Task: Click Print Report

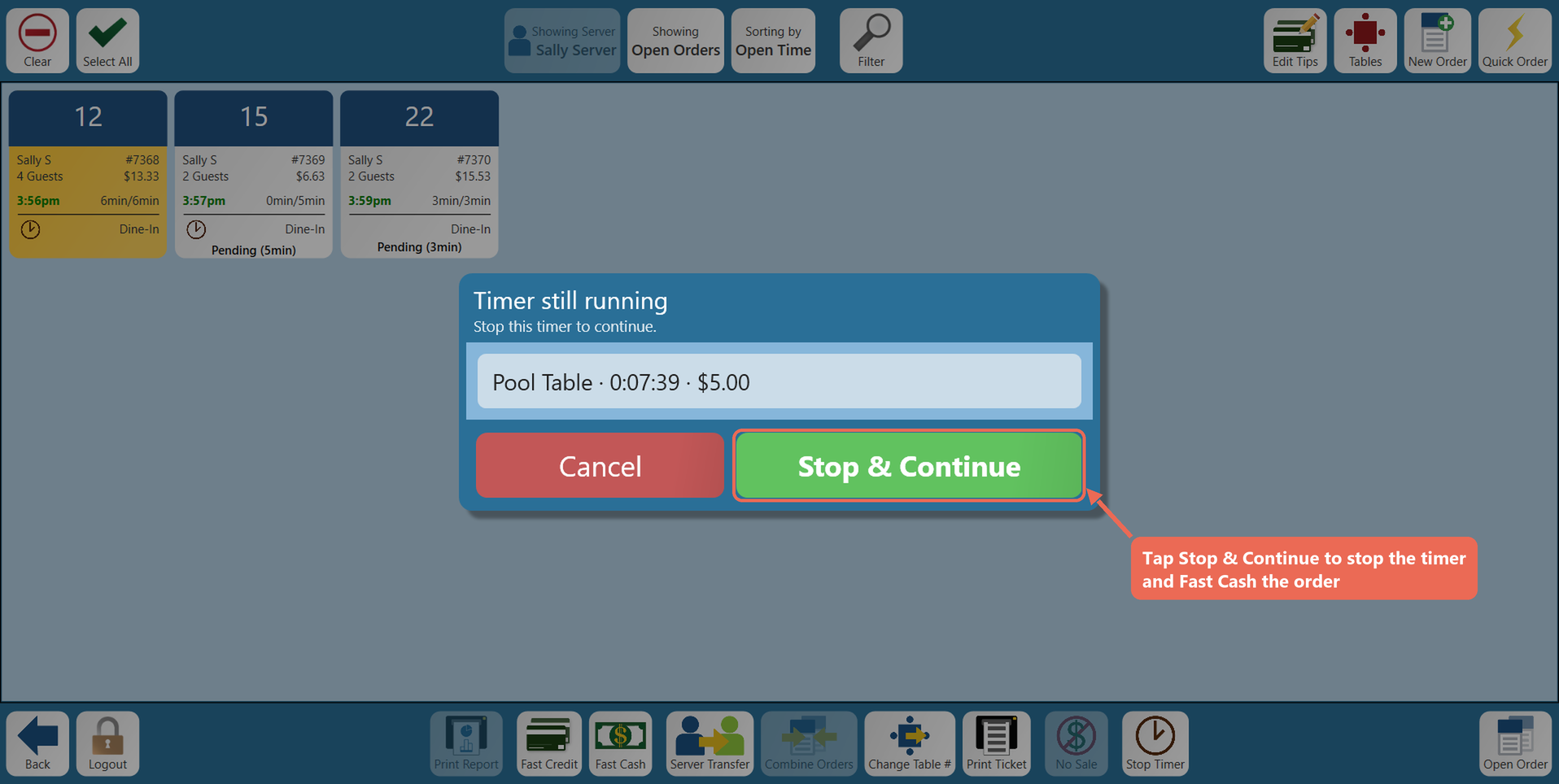Action: [466, 743]
